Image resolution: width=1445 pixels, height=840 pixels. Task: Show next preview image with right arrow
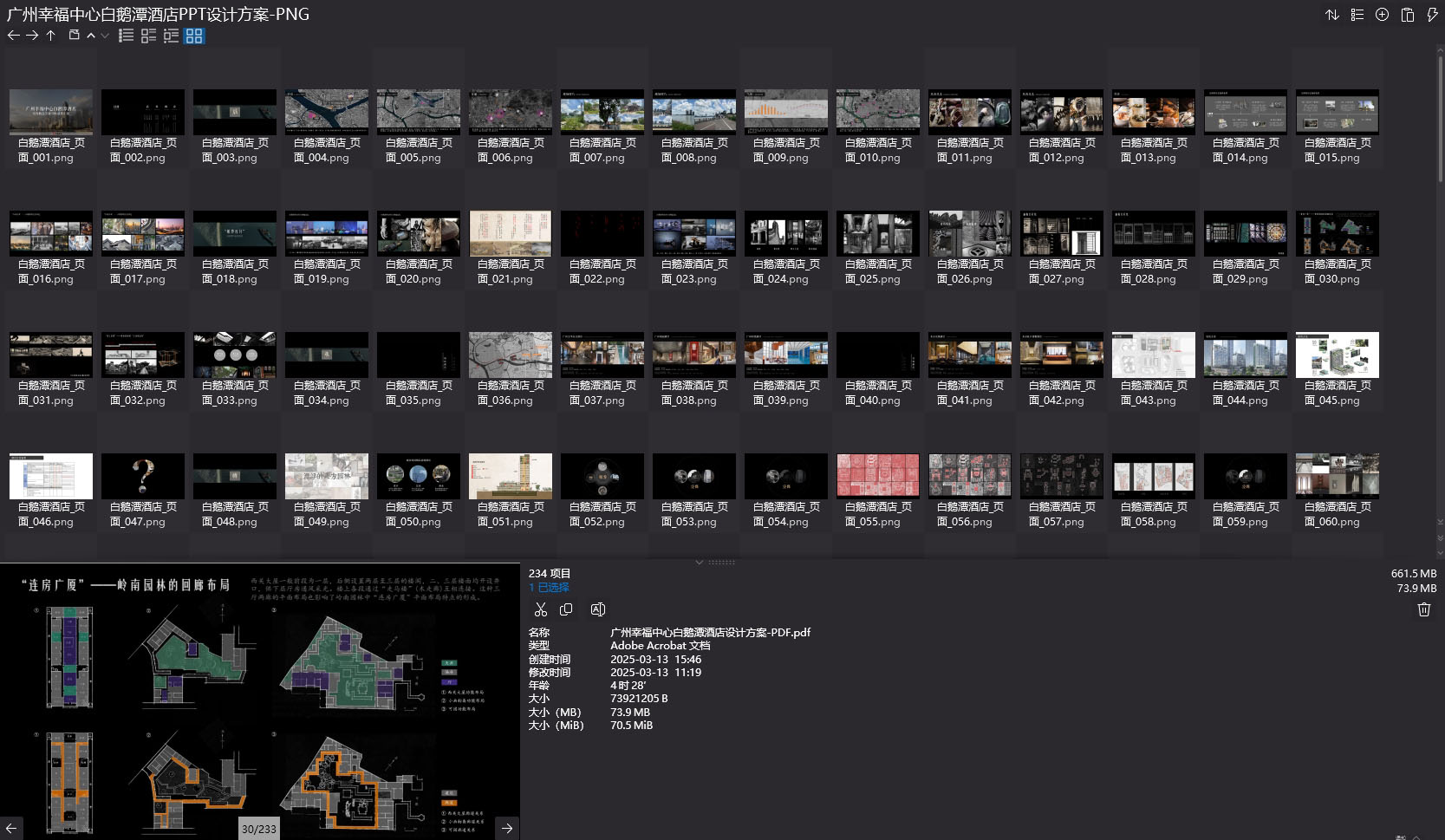(507, 828)
